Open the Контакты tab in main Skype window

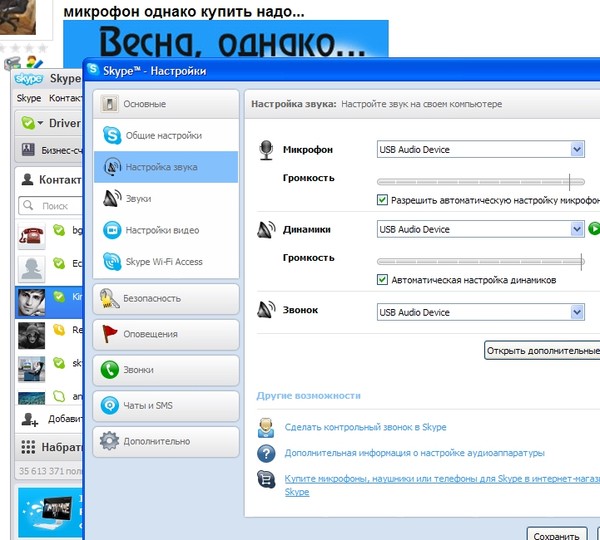coord(49,179)
